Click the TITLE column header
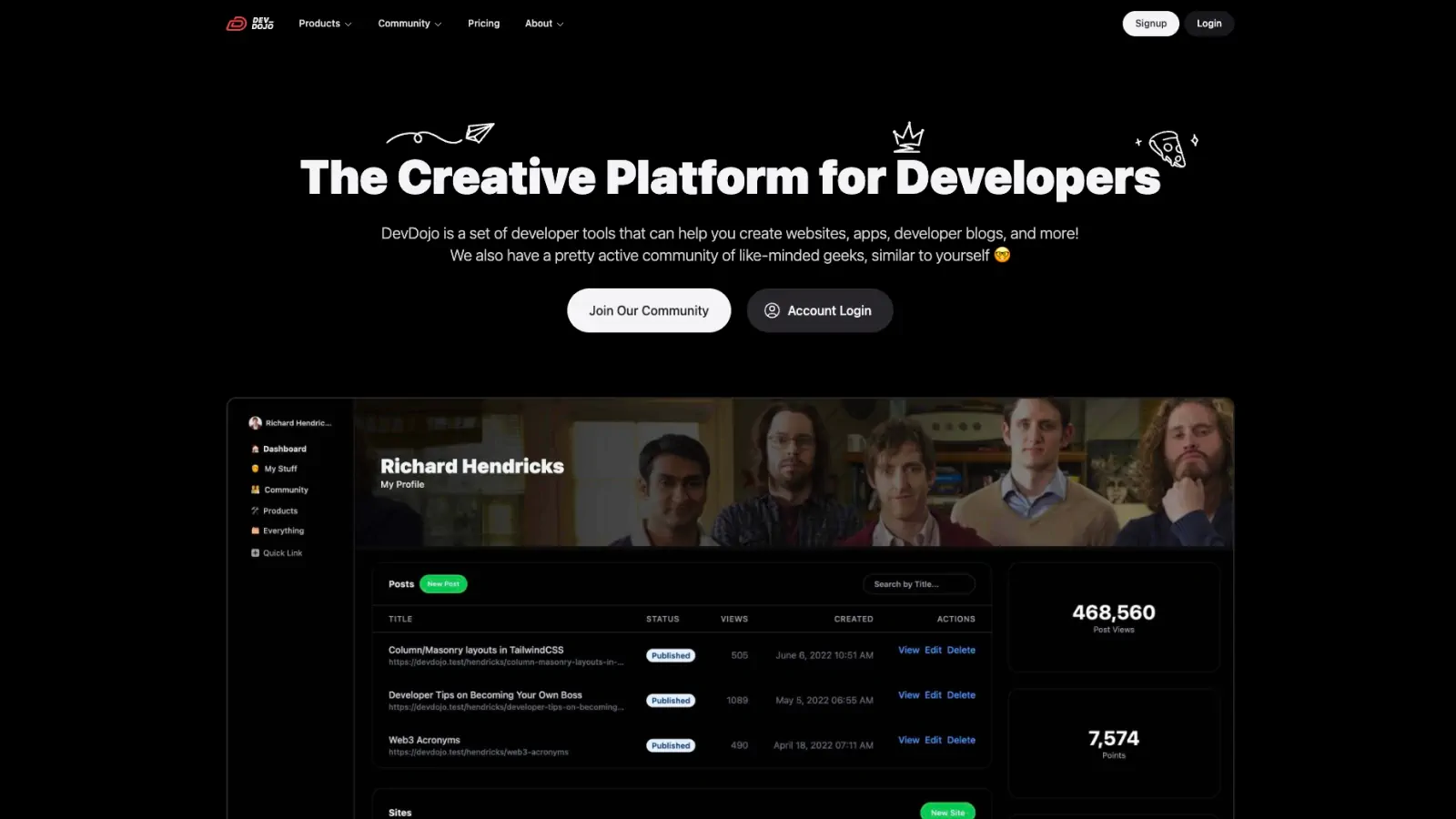Screen dimensions: 1456x819 [x=400, y=619]
